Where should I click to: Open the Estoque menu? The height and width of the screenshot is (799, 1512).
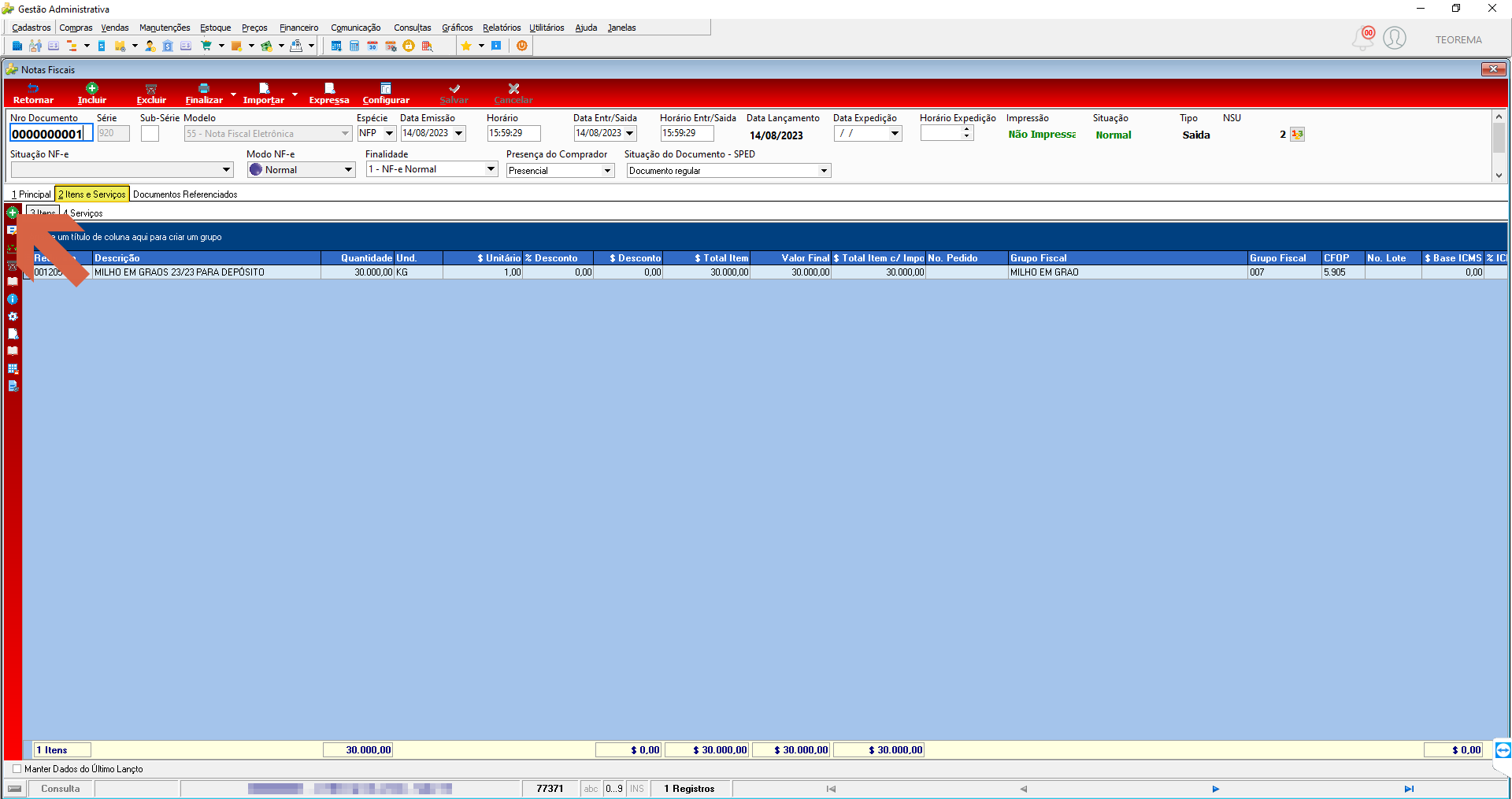tap(215, 28)
